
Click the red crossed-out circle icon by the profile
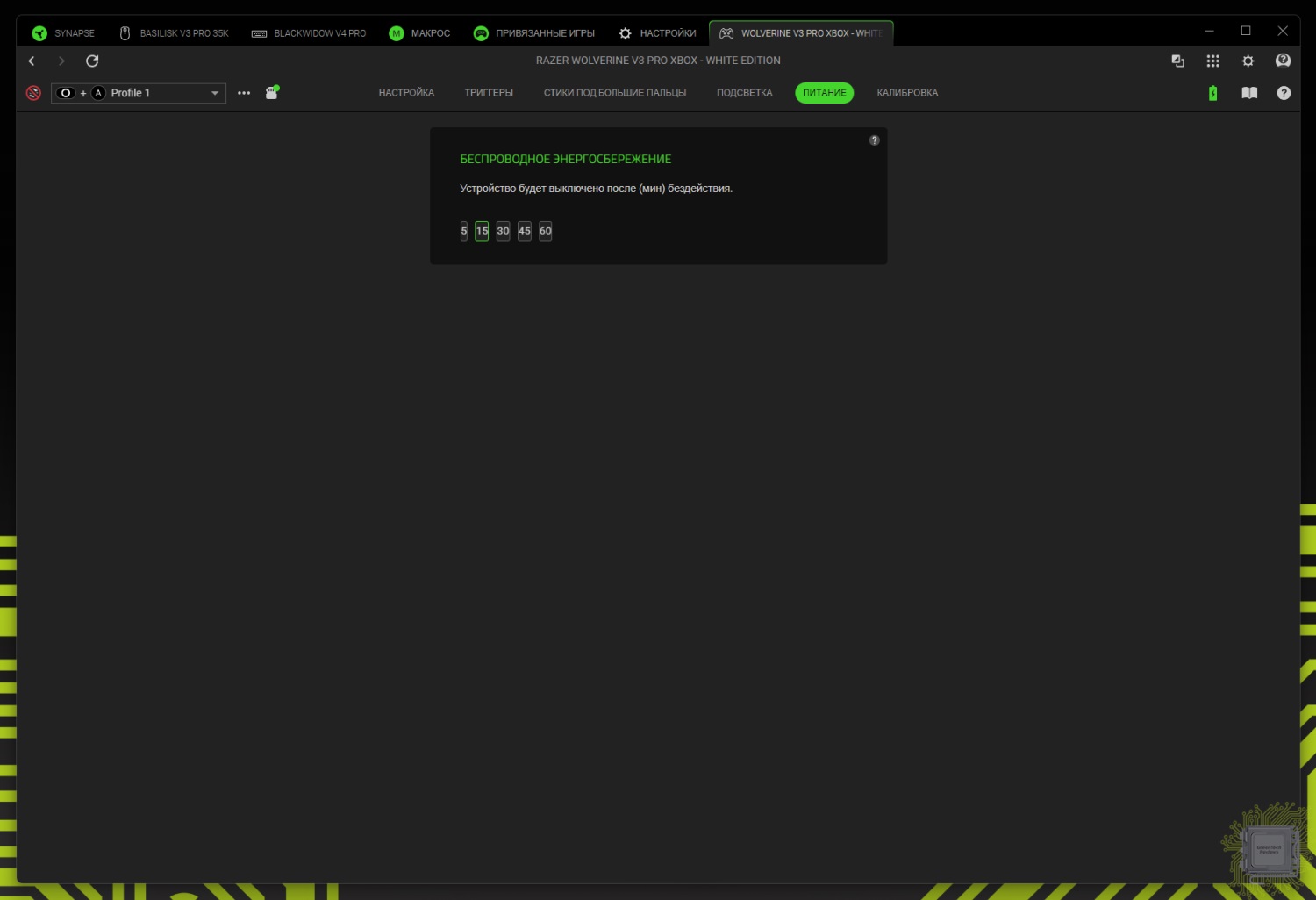coord(33,93)
